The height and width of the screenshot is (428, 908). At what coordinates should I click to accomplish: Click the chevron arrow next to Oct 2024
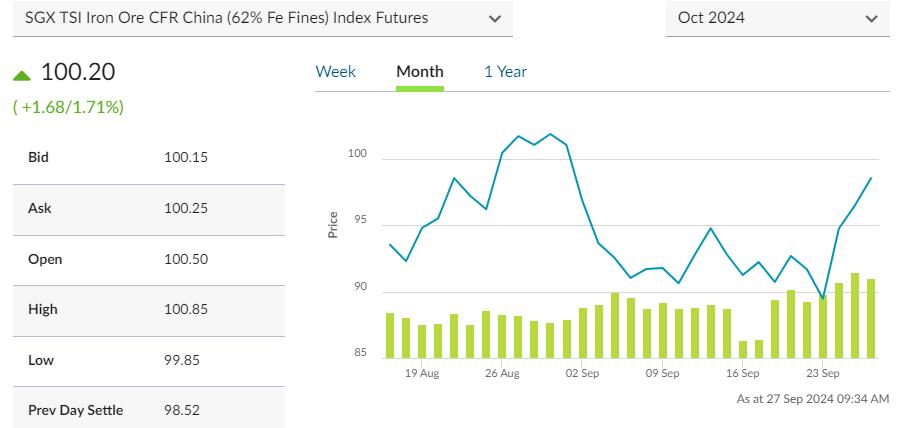click(870, 18)
